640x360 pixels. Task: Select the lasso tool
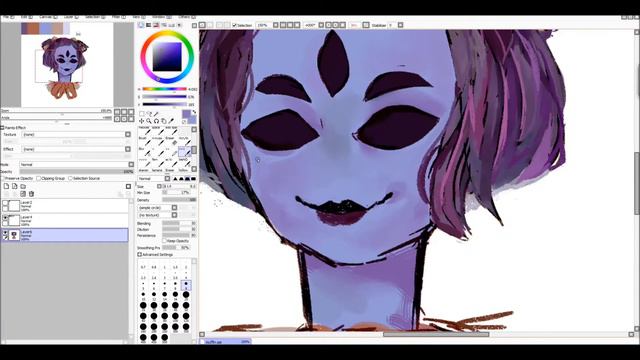click(x=149, y=114)
